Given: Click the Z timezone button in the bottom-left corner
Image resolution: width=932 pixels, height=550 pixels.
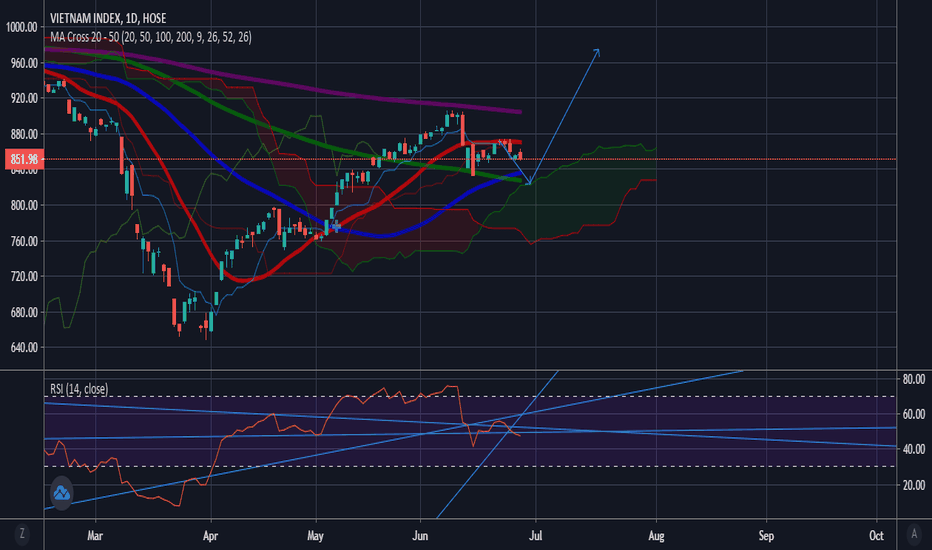Looking at the screenshot, I should 22,533.
